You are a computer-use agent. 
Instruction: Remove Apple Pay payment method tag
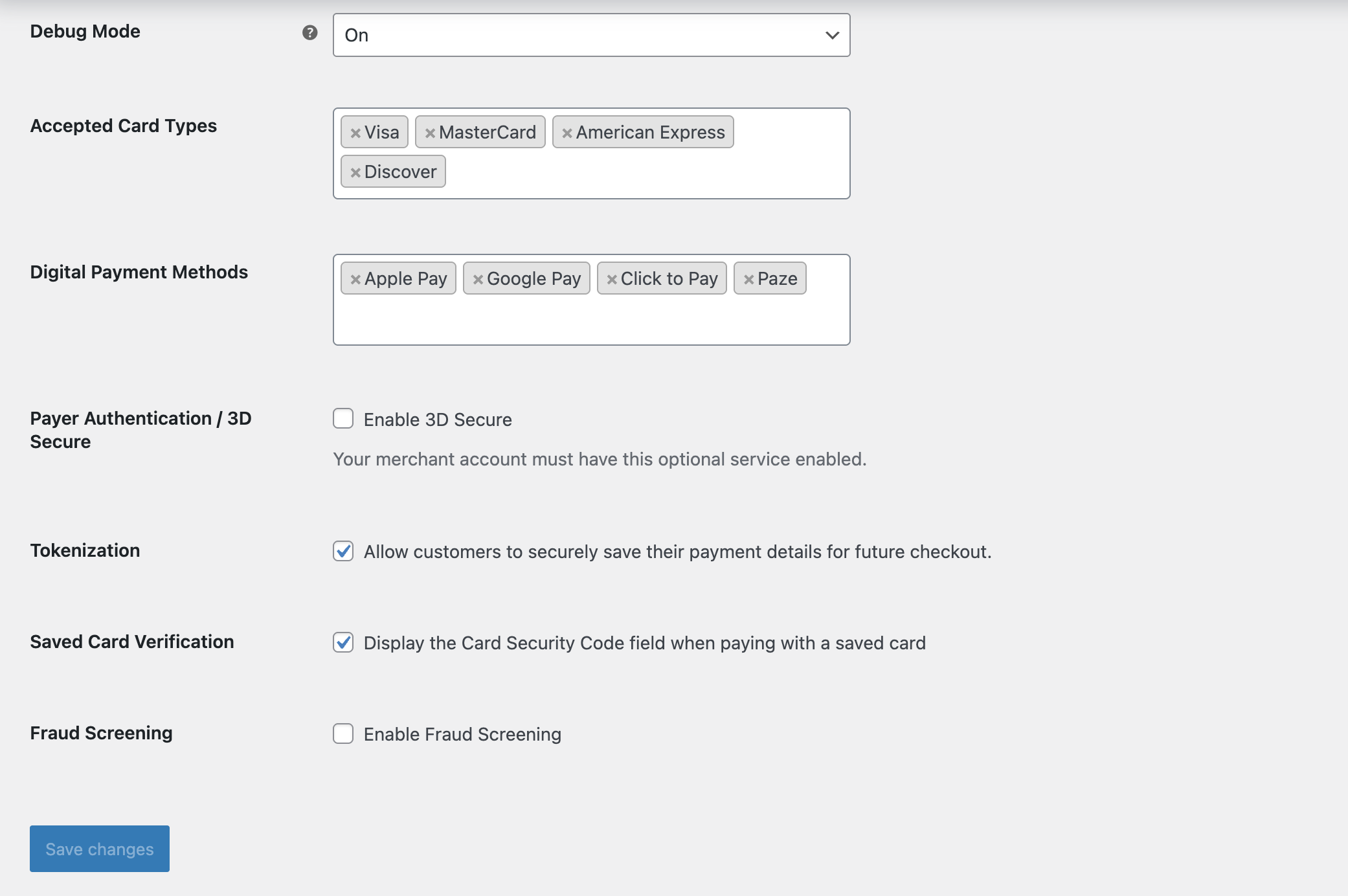pos(355,280)
